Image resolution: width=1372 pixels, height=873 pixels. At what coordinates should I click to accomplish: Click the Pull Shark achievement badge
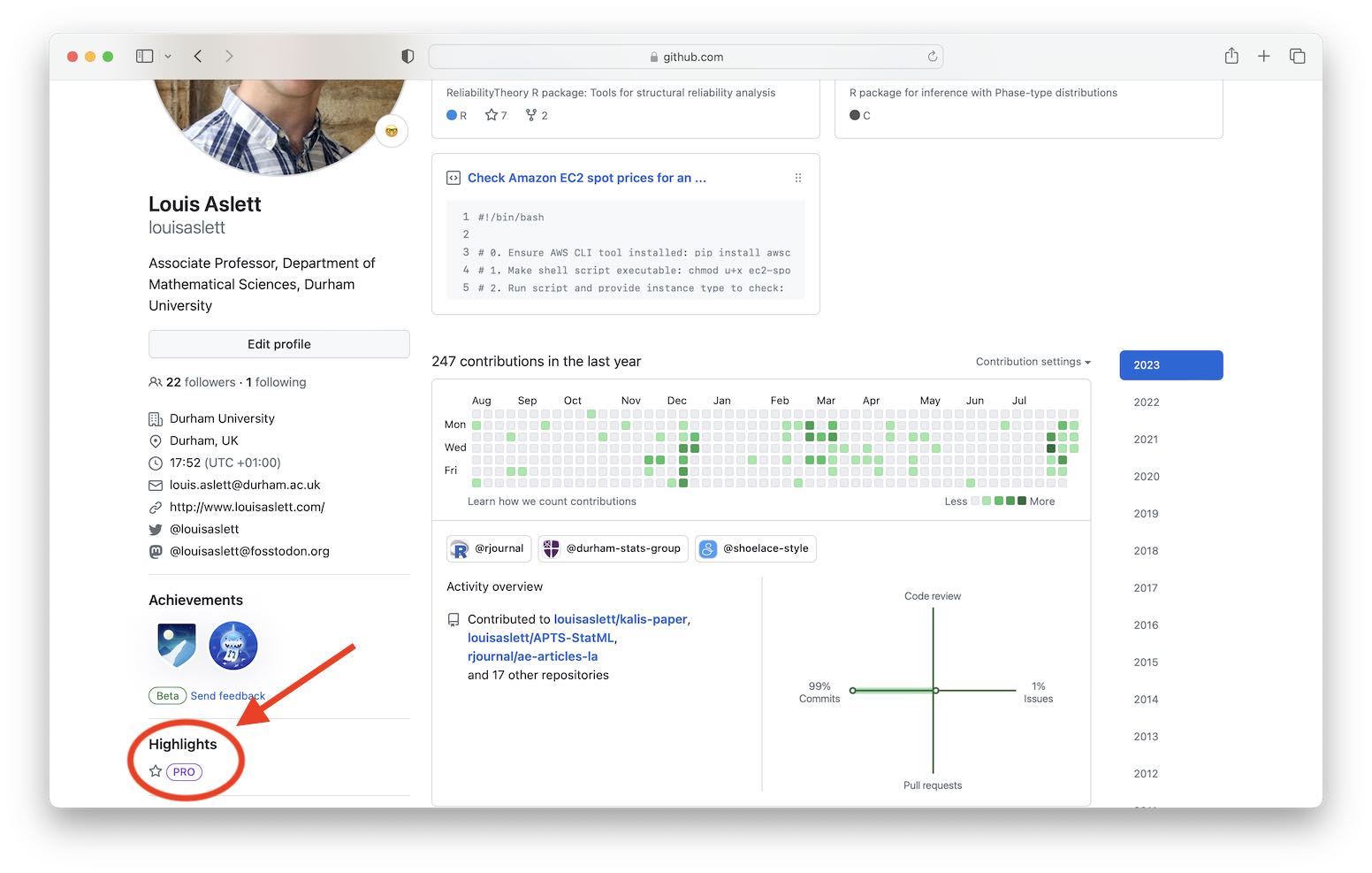[233, 645]
